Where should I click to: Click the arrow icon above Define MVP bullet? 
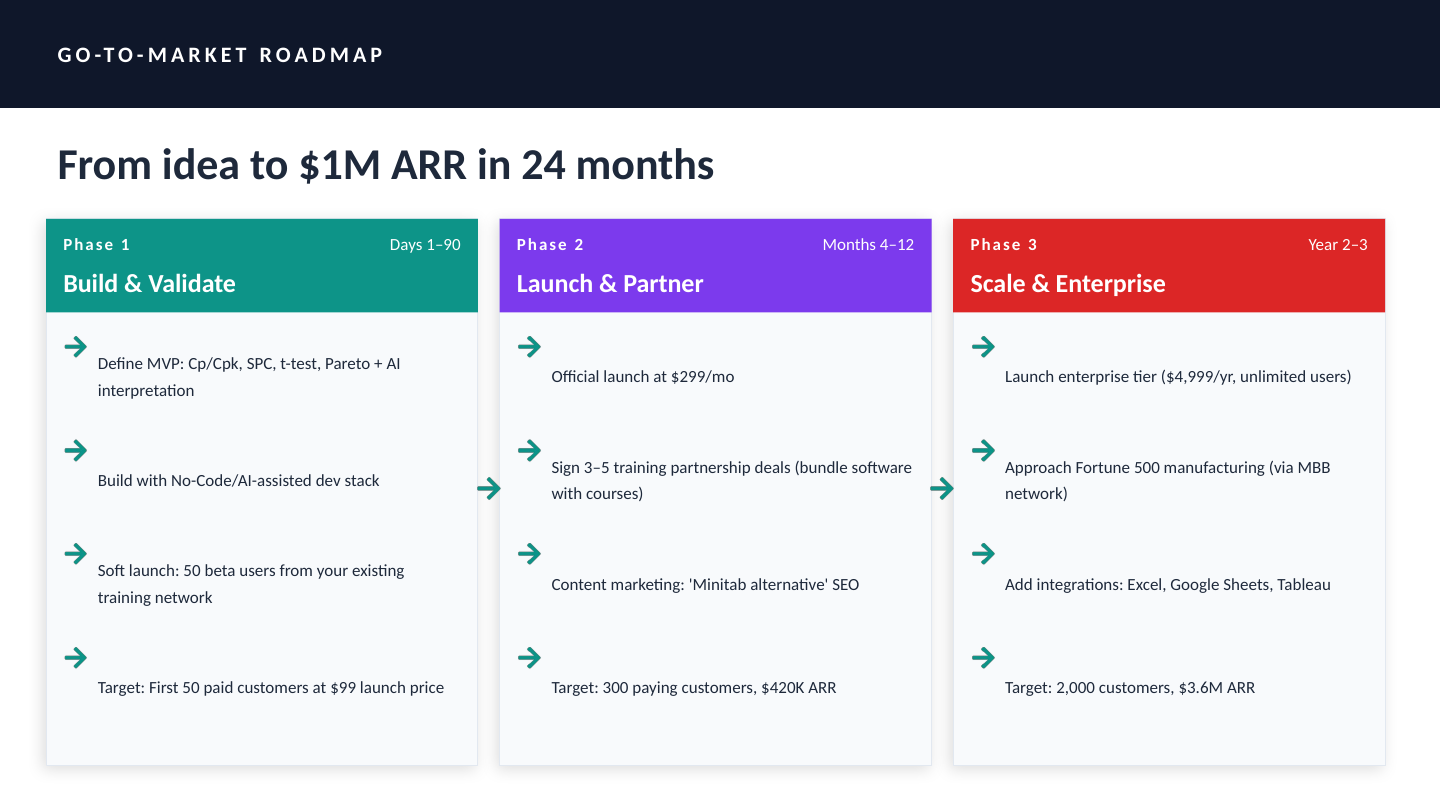75,347
